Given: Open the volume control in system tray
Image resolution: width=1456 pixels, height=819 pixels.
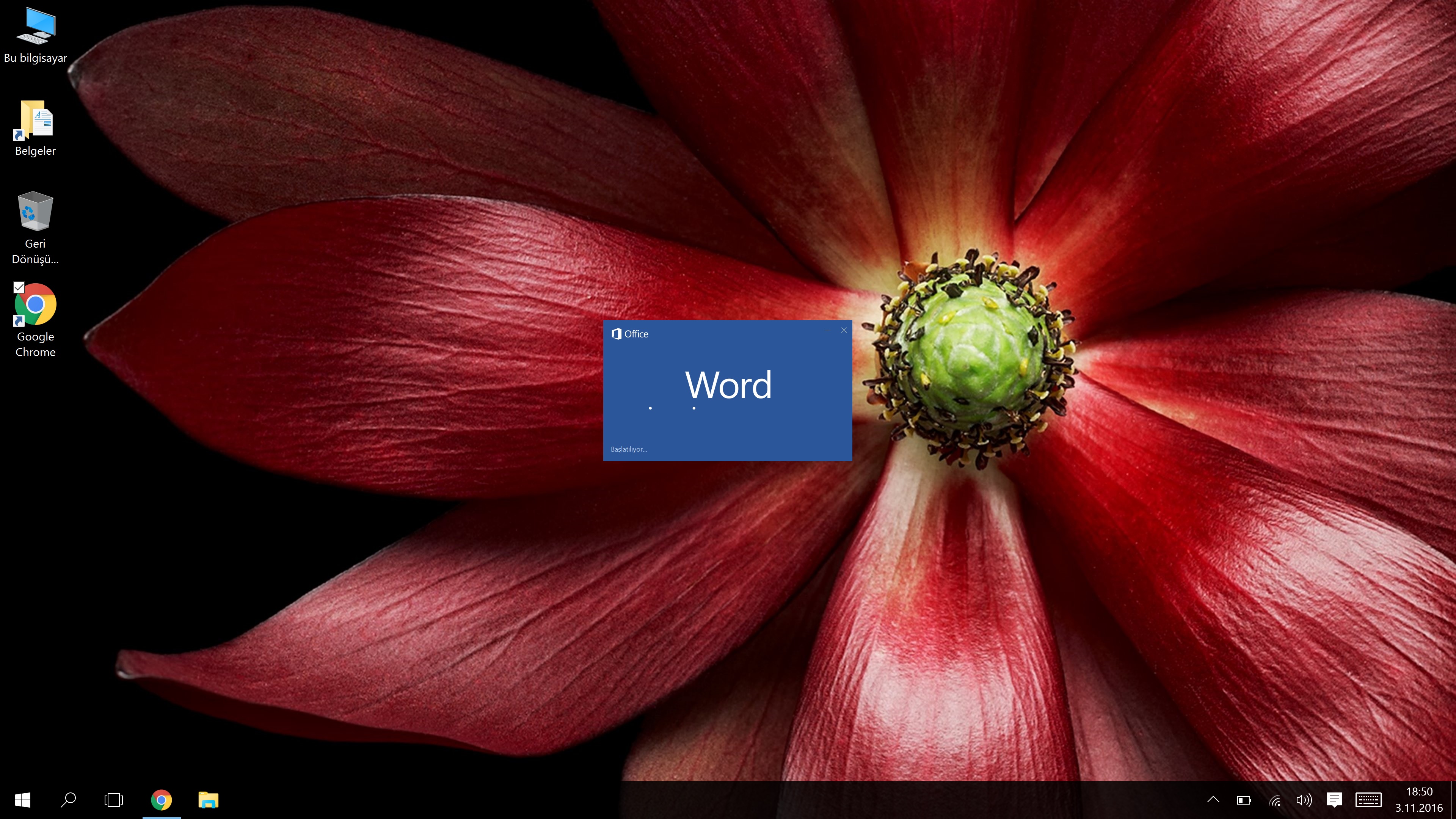Looking at the screenshot, I should 1304,800.
